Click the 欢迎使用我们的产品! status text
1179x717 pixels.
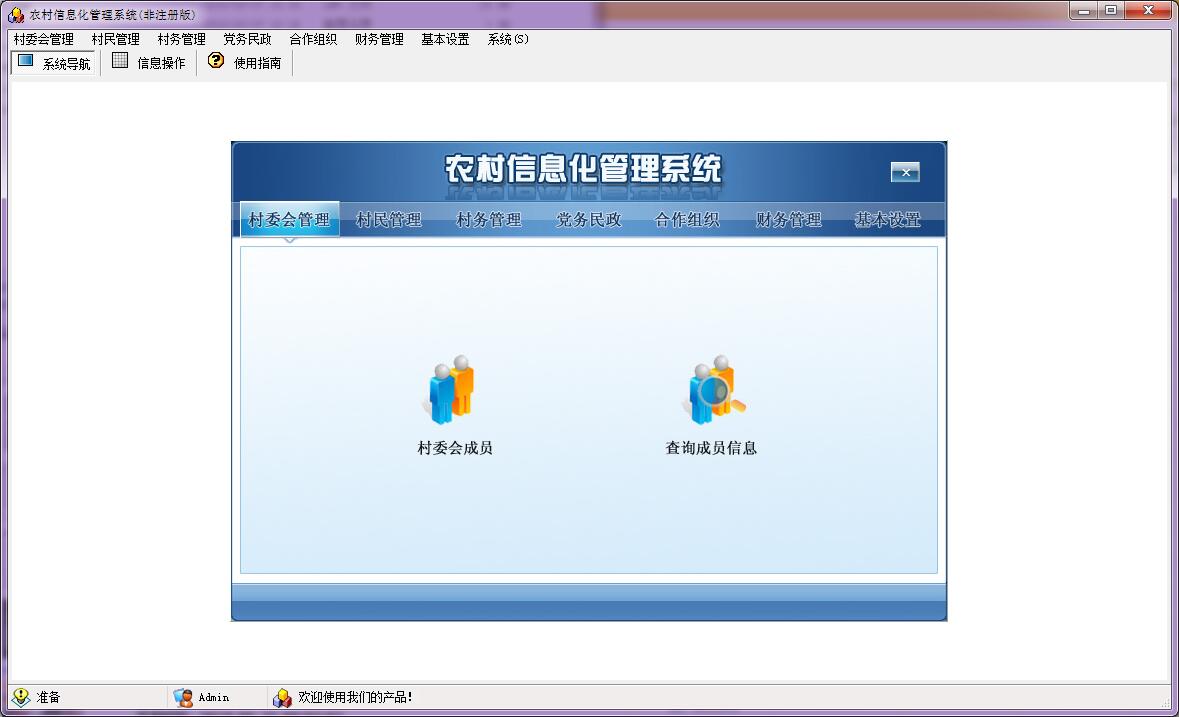[x=352, y=697]
